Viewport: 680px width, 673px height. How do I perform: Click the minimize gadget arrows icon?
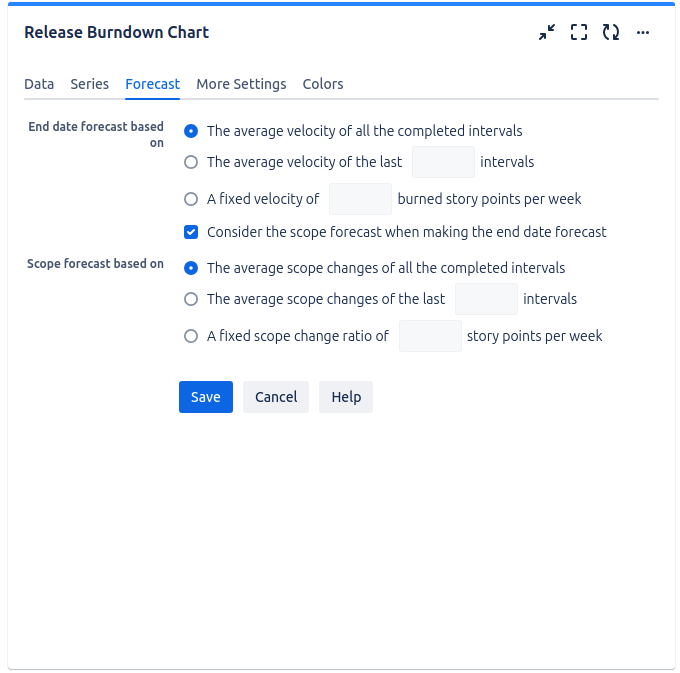click(x=546, y=33)
